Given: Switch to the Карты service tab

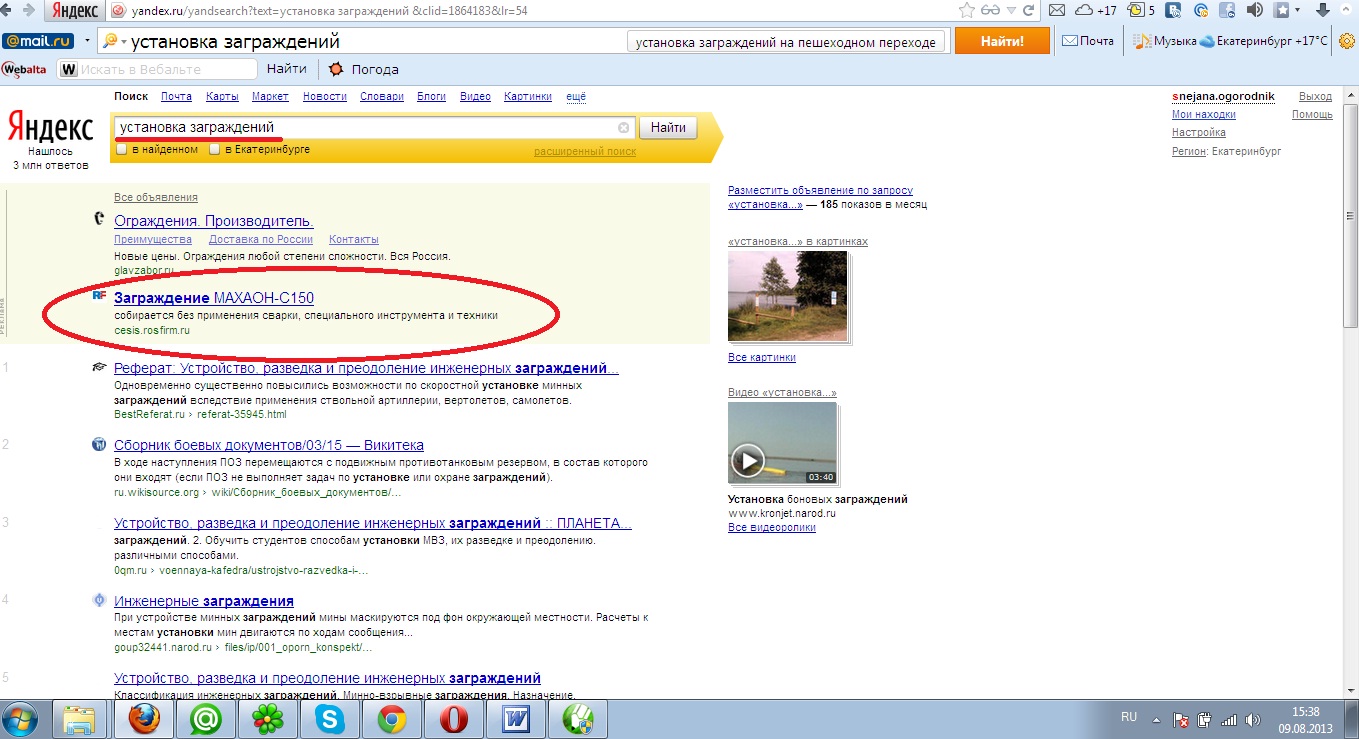Looking at the screenshot, I should [x=222, y=97].
